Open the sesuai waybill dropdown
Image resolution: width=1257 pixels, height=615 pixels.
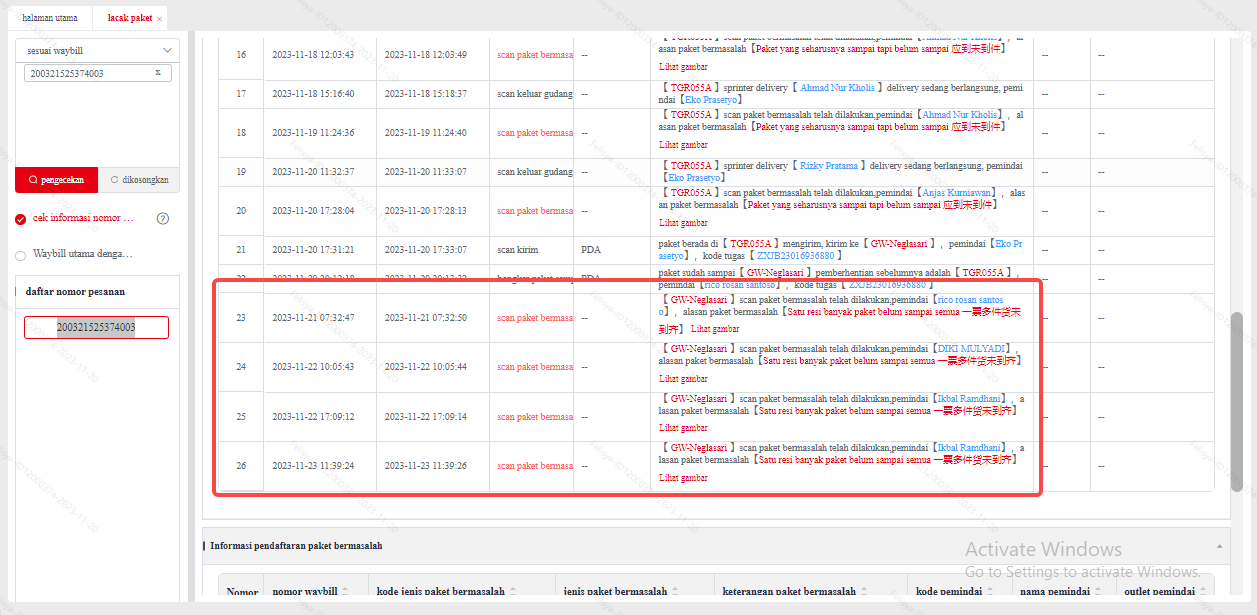pyautogui.click(x=98, y=49)
